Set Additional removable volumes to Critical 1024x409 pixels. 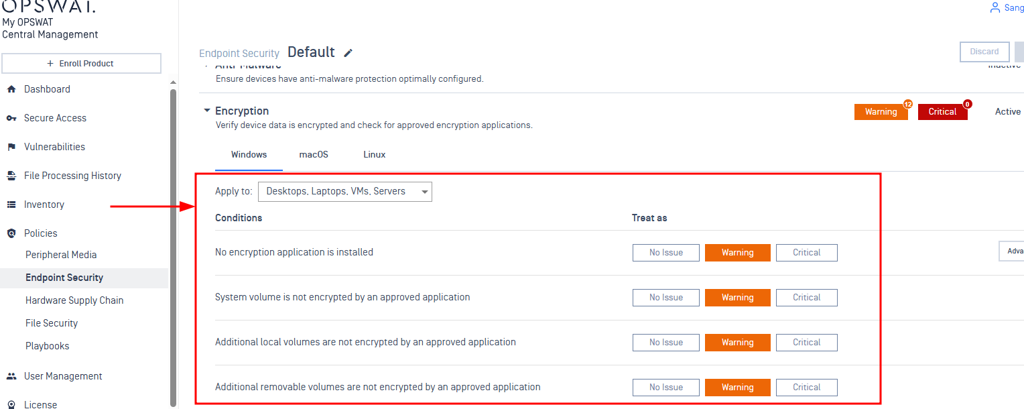click(x=807, y=387)
